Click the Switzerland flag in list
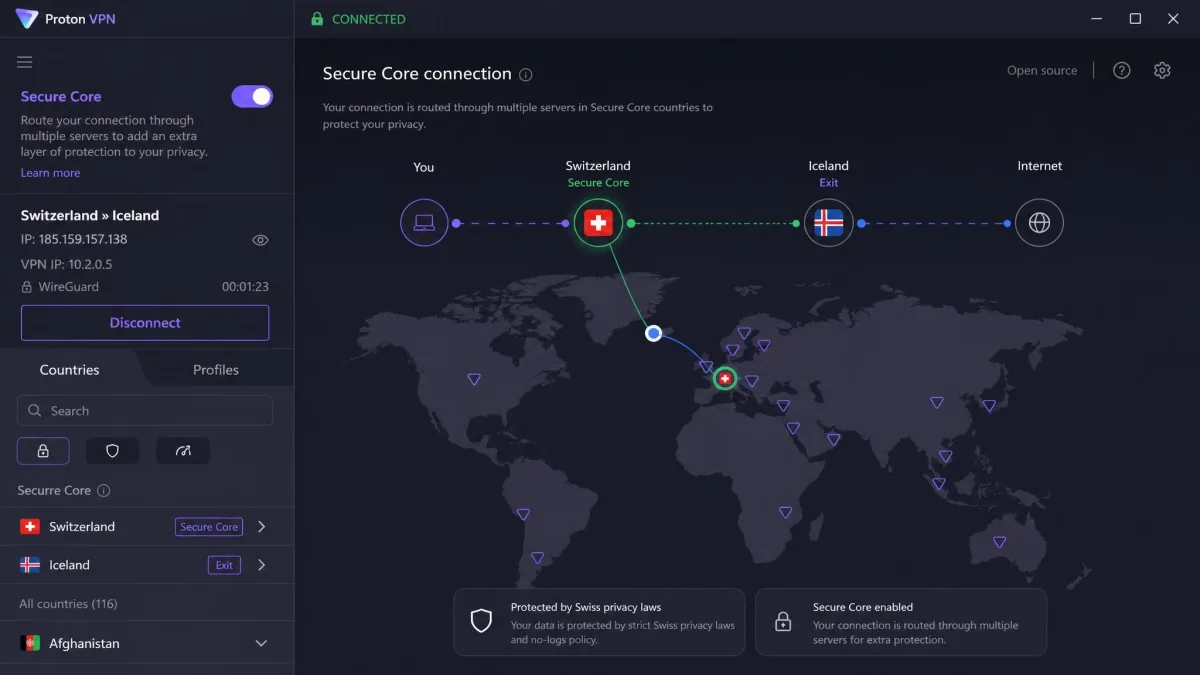The image size is (1200, 675). tap(30, 527)
